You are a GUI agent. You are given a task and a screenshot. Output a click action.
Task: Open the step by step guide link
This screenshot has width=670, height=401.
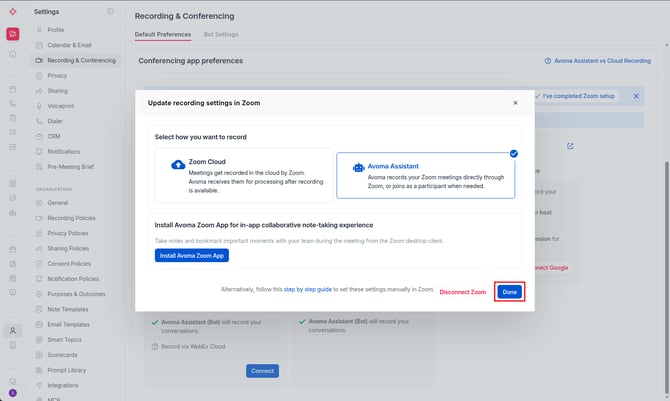click(308, 289)
